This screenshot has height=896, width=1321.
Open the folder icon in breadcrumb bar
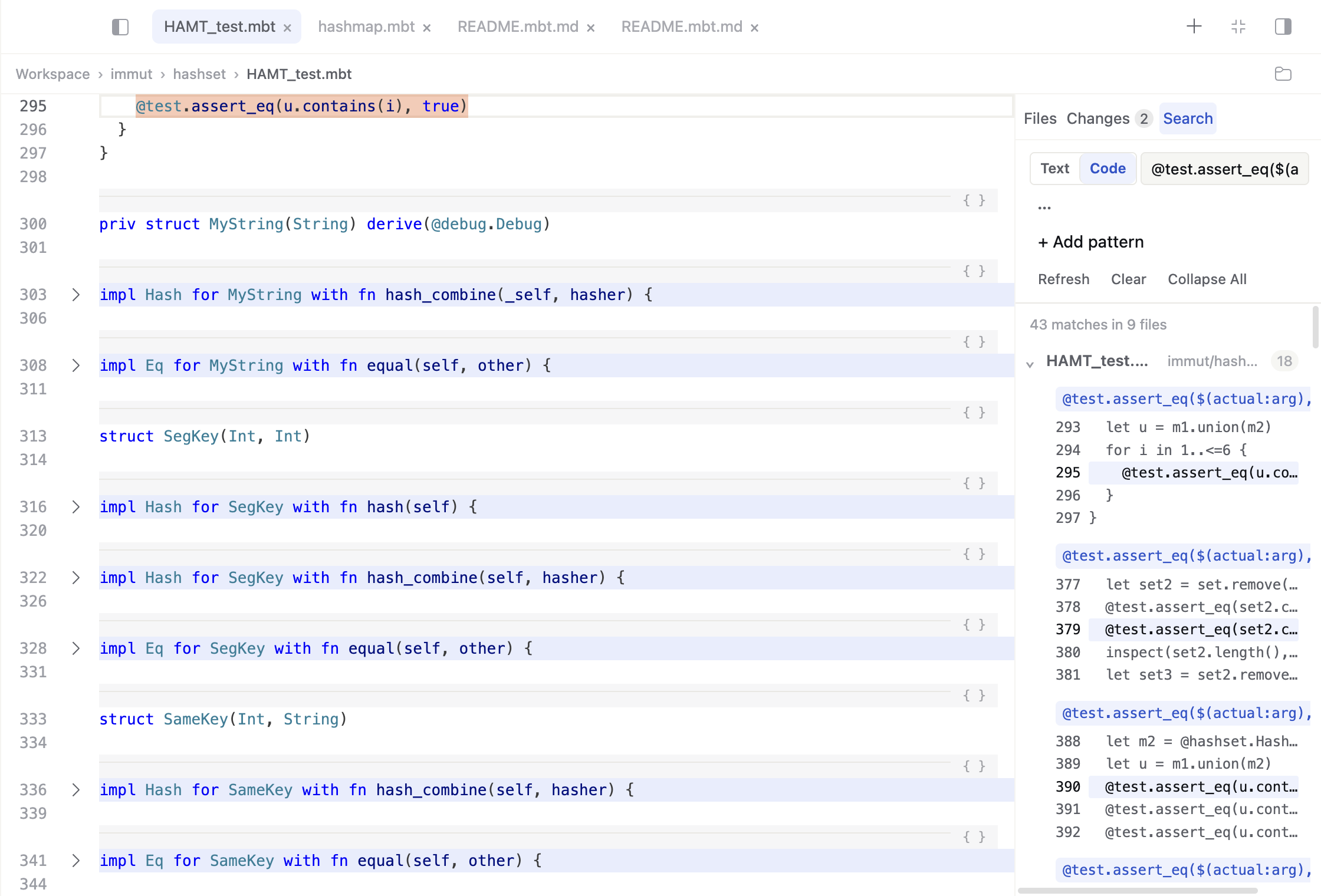tap(1283, 74)
